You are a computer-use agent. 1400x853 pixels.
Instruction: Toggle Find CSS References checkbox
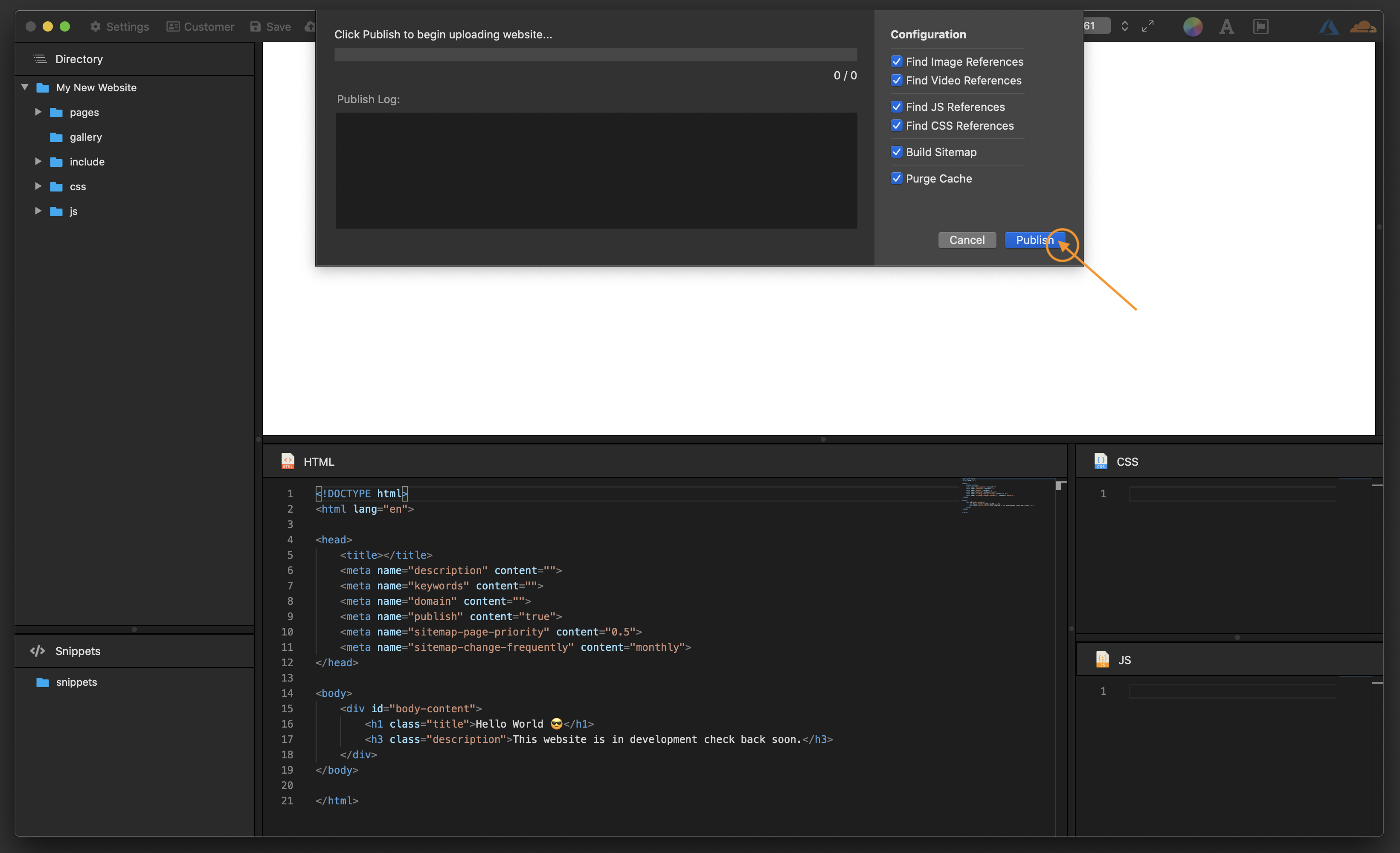(x=897, y=125)
